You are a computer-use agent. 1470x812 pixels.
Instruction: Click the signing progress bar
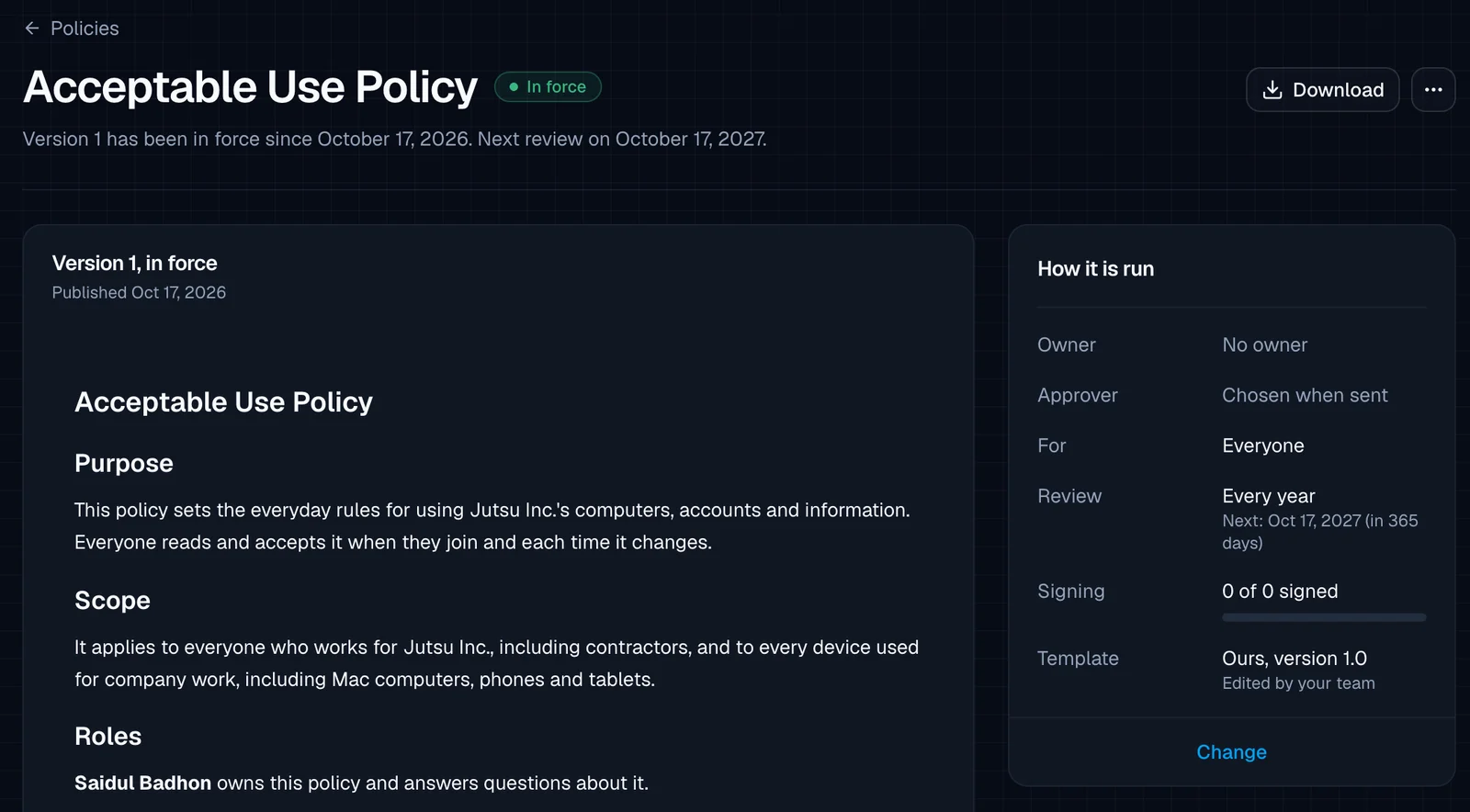point(1324,617)
